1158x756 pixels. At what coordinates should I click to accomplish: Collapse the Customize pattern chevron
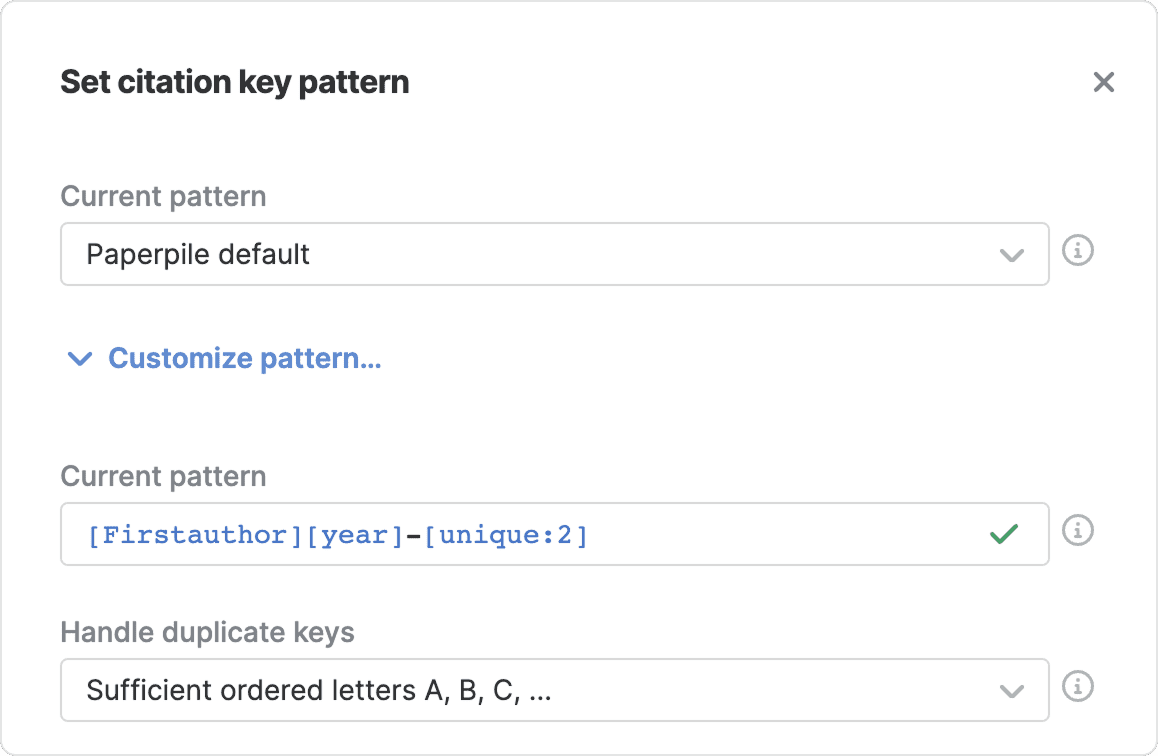pyautogui.click(x=79, y=358)
